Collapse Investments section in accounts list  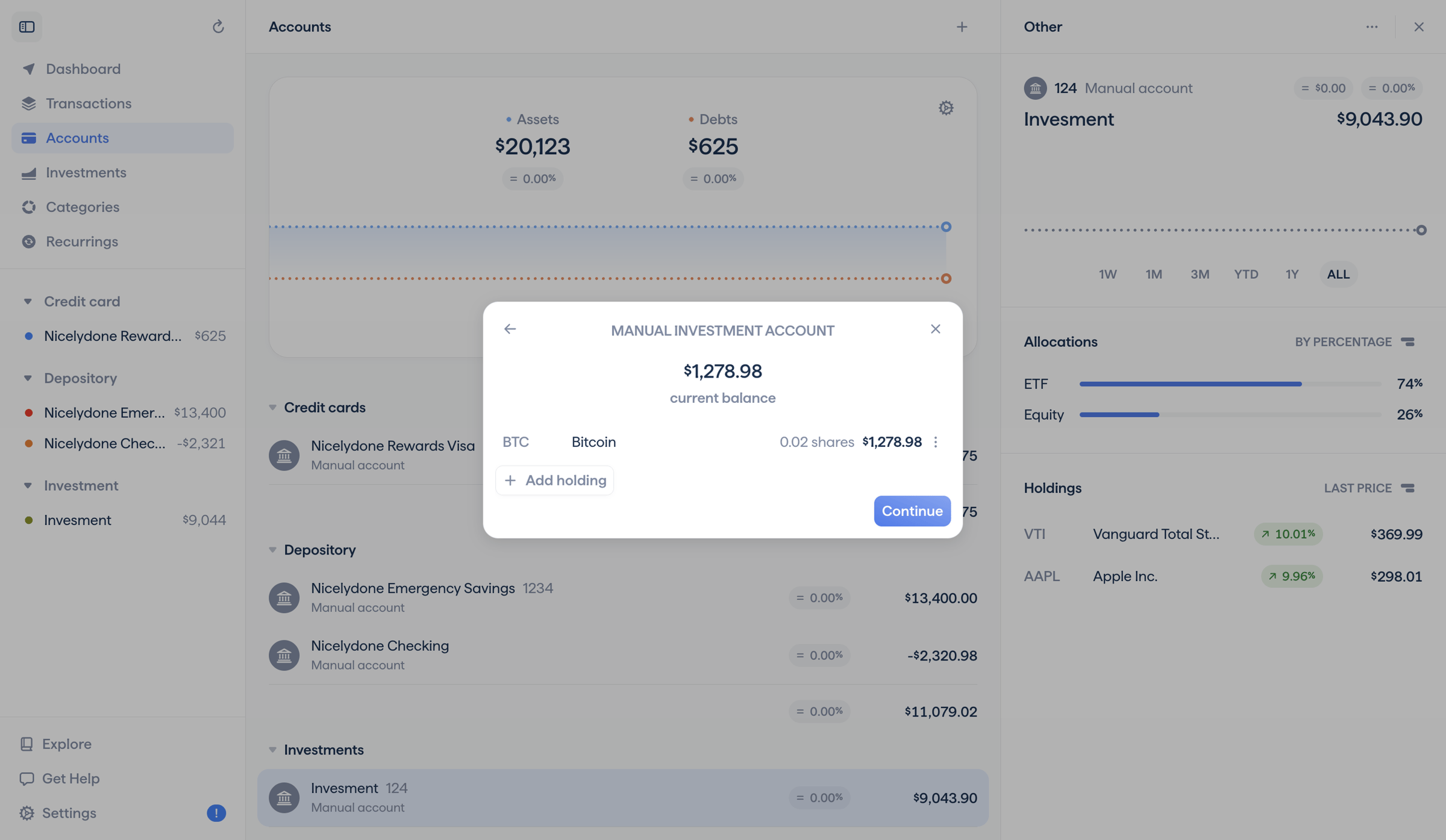pyautogui.click(x=272, y=750)
